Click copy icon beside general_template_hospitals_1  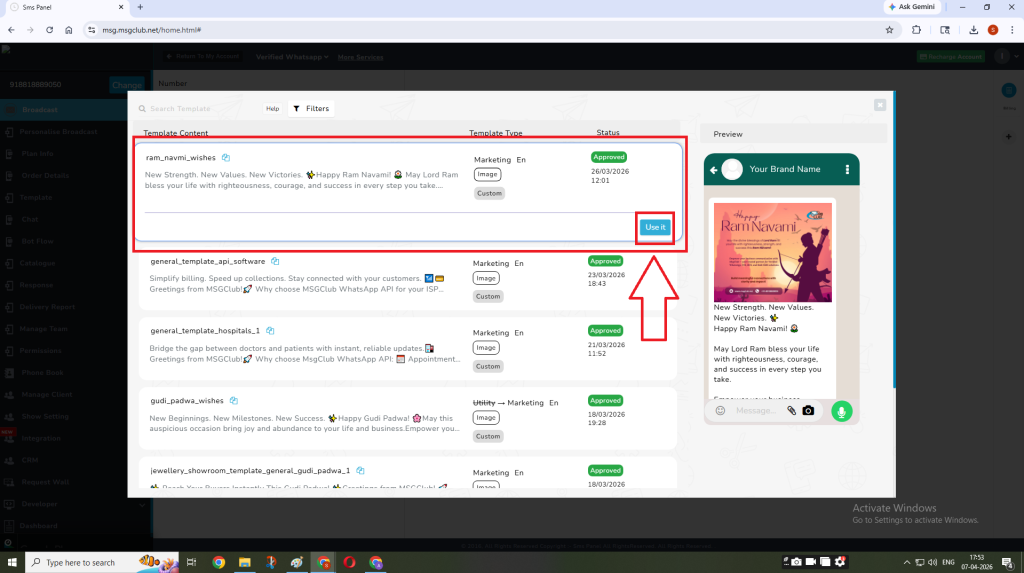pos(270,330)
